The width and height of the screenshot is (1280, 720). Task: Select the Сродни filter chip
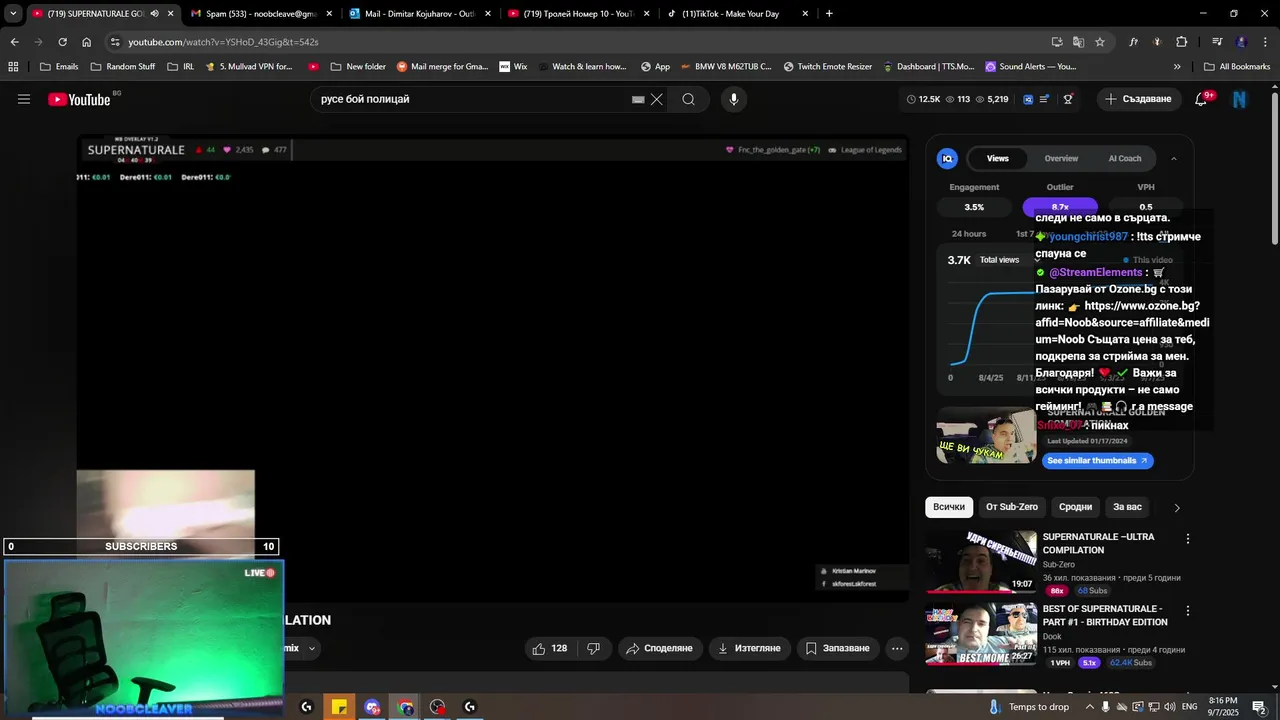point(1075,507)
